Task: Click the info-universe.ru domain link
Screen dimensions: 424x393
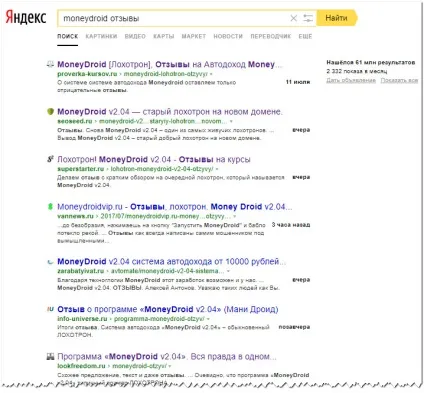Action: 82,318
